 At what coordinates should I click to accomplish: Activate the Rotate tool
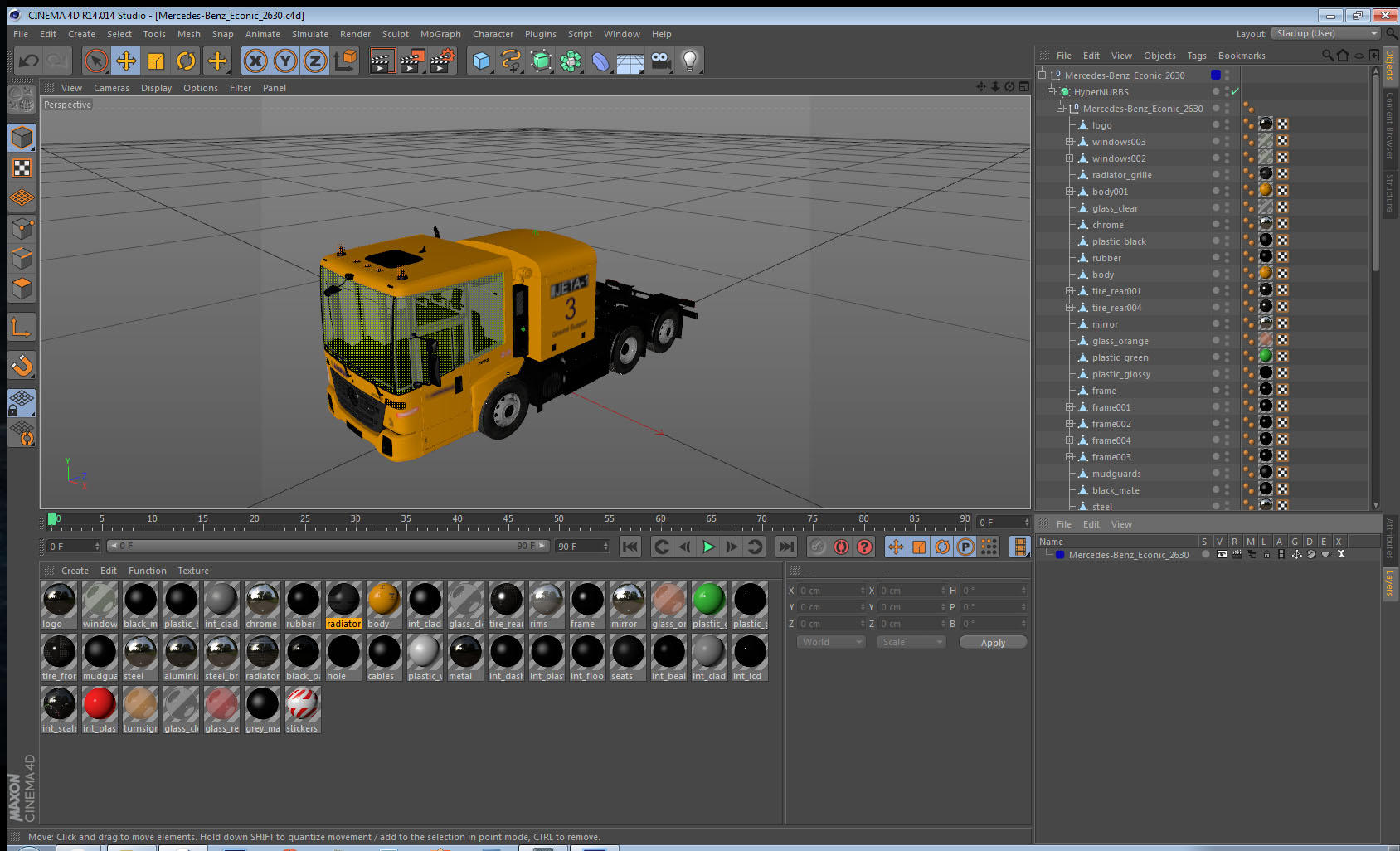click(187, 61)
